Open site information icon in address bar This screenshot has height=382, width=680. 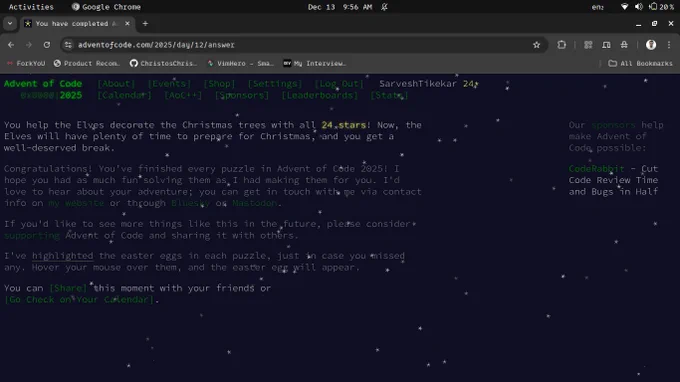68,45
